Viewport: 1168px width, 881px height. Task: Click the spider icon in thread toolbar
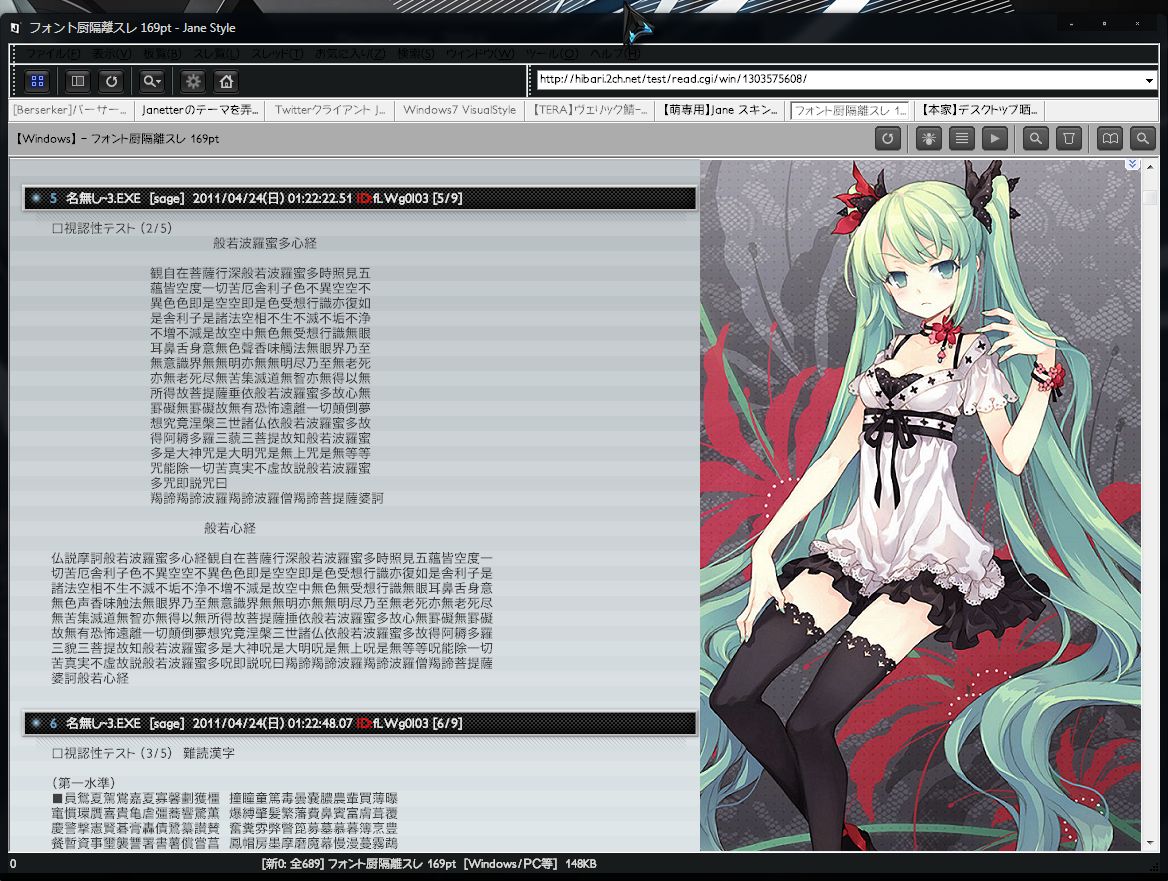pos(928,139)
